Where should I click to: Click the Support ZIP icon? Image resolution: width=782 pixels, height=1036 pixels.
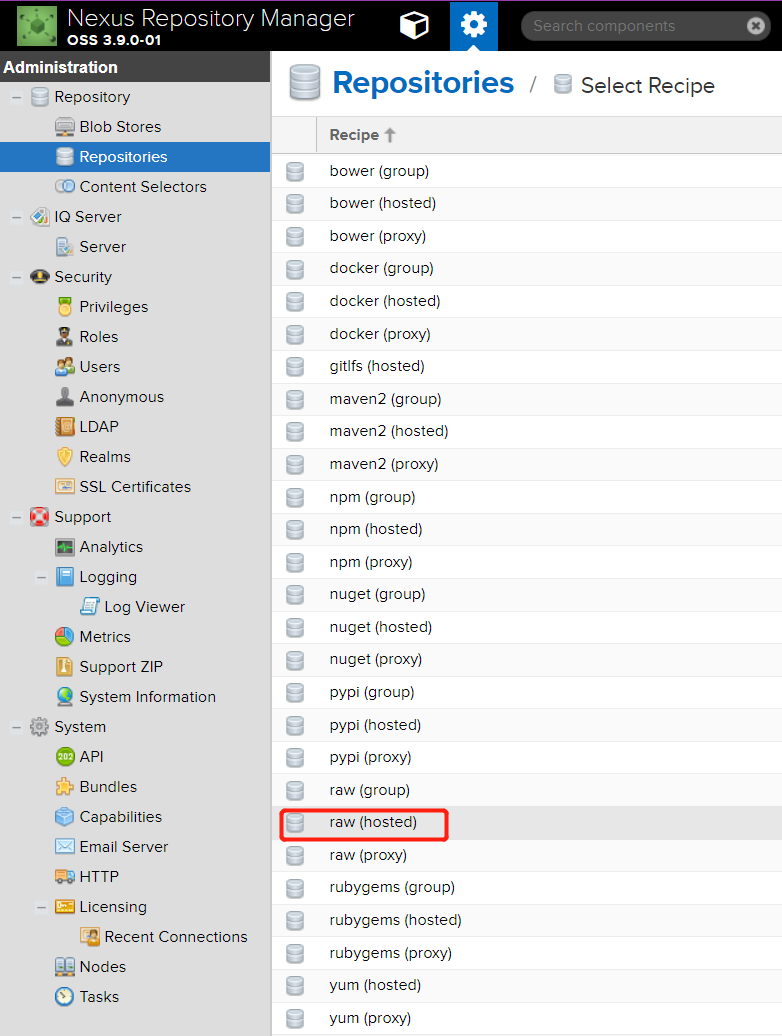(65, 667)
